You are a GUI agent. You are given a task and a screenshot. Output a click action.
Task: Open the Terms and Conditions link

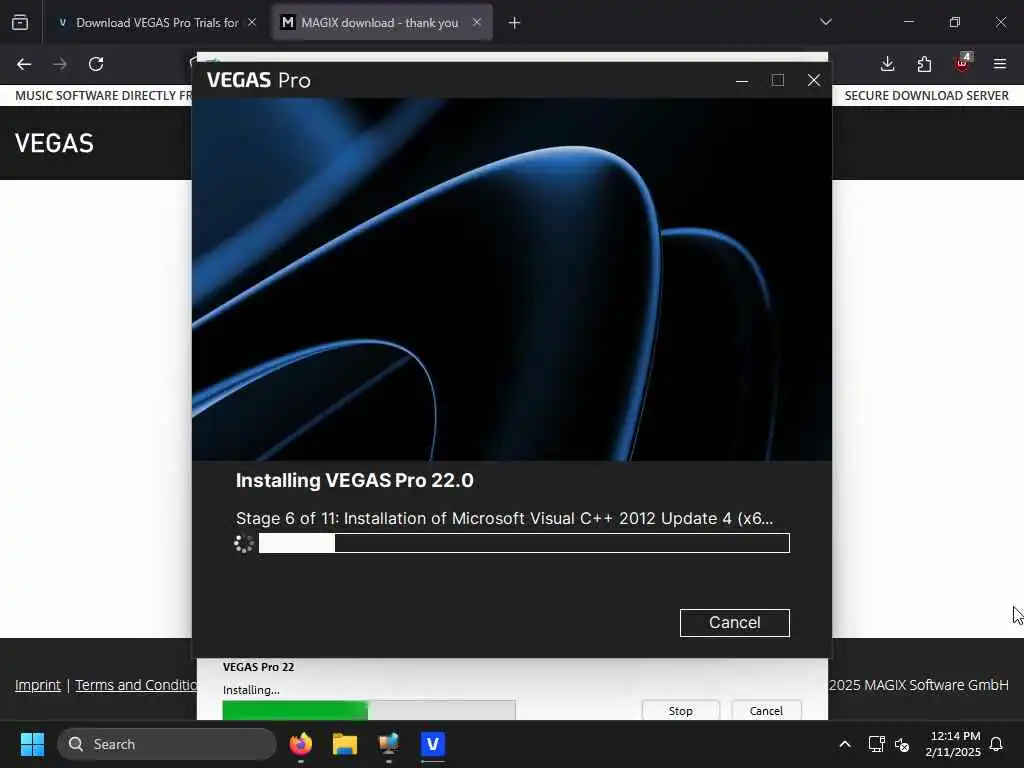(x=136, y=685)
